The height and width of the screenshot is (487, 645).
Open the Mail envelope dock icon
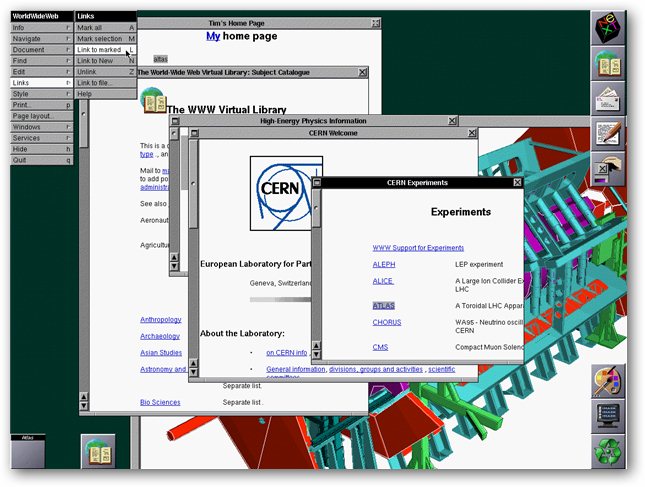(x=608, y=98)
